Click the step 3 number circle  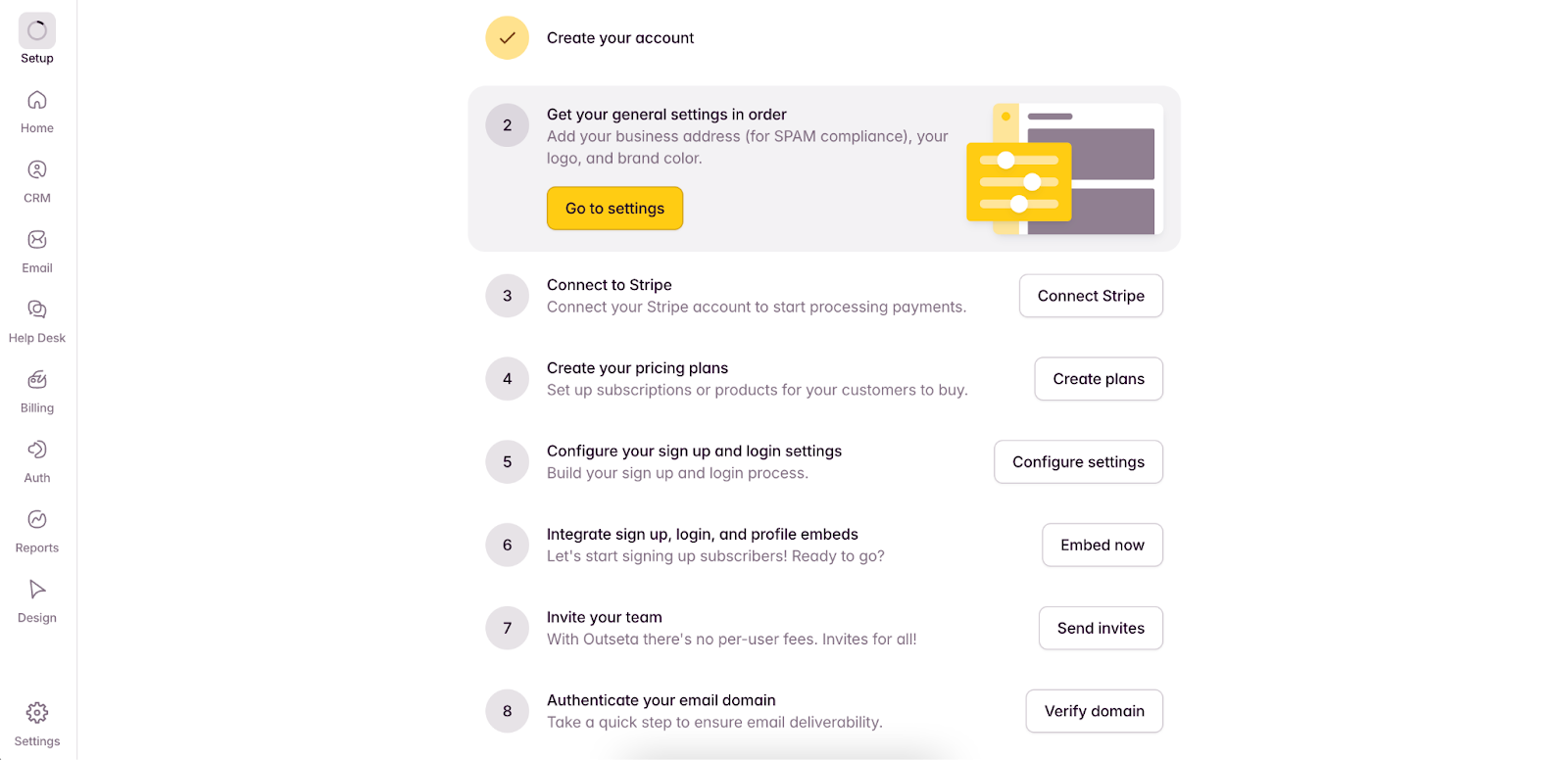(x=507, y=296)
